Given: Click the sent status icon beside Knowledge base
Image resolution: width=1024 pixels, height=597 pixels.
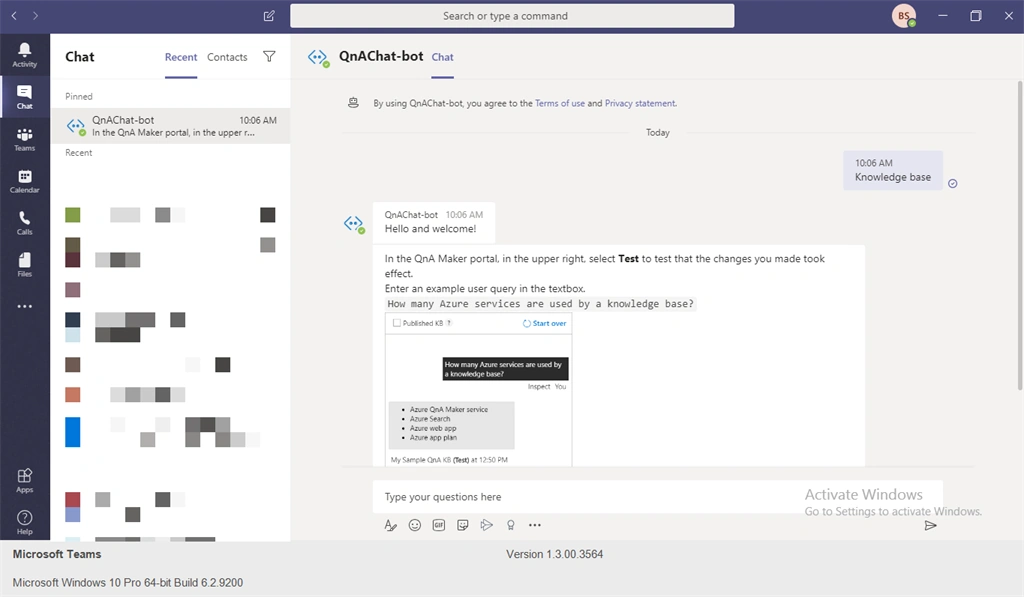Looking at the screenshot, I should [x=953, y=184].
